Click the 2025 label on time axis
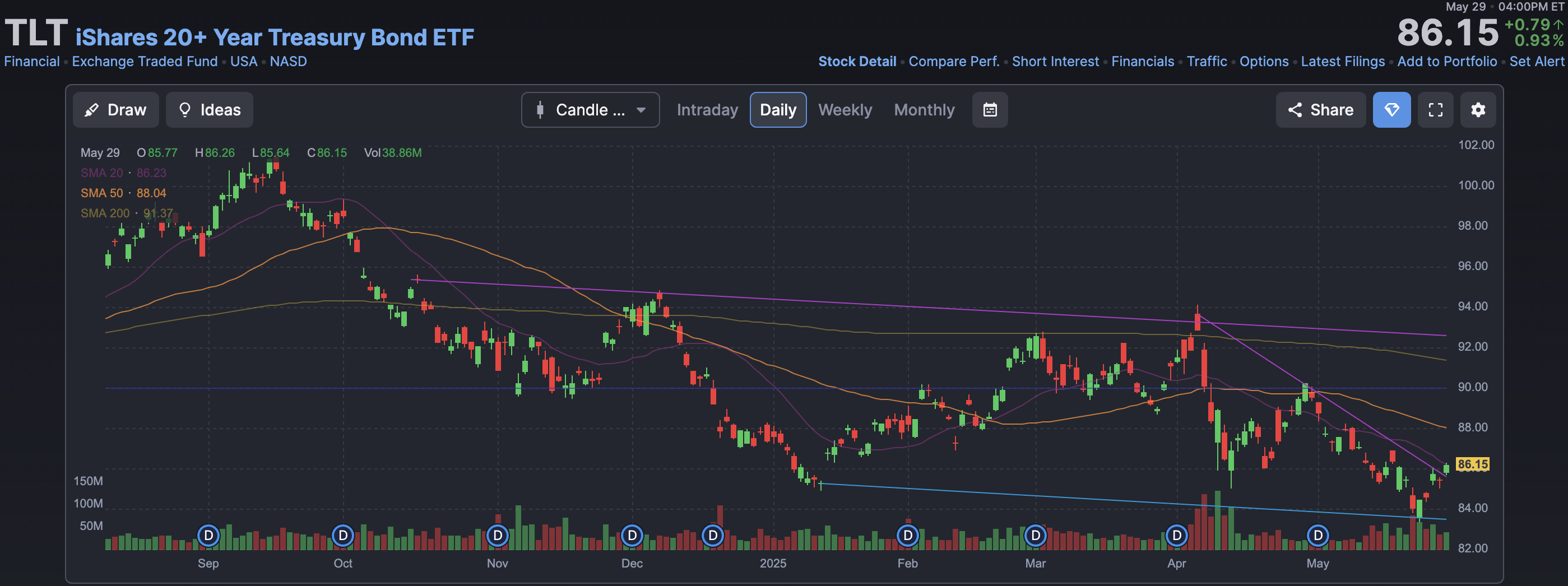Image resolution: width=1568 pixels, height=586 pixels. [x=772, y=564]
